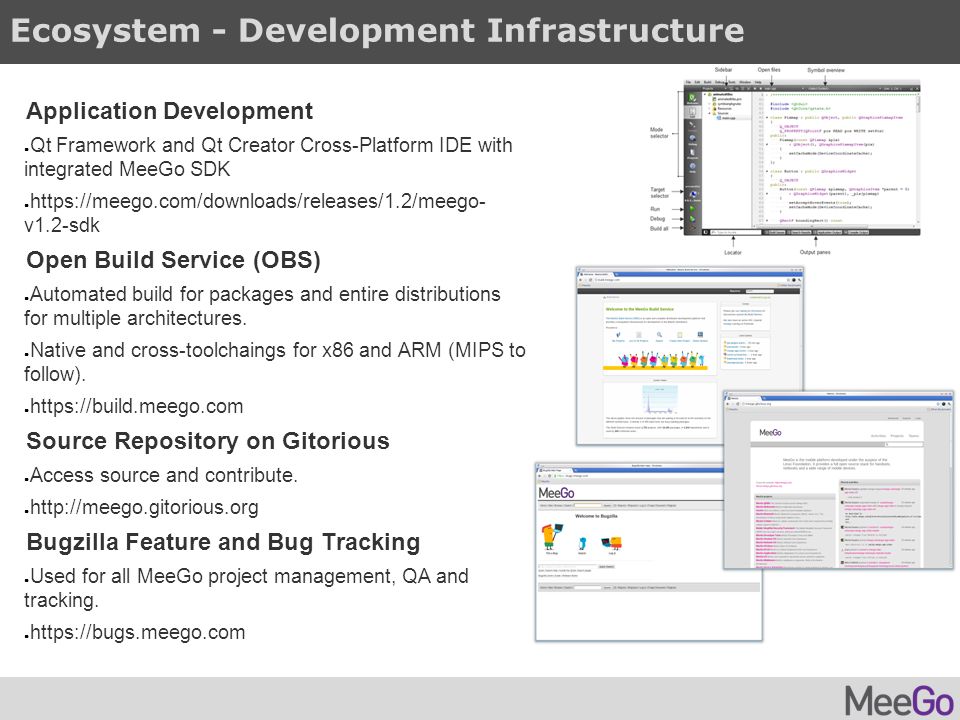This screenshot has width=960, height=720.
Task: Click the colorful mascots banner on OBS page
Action: 655,361
